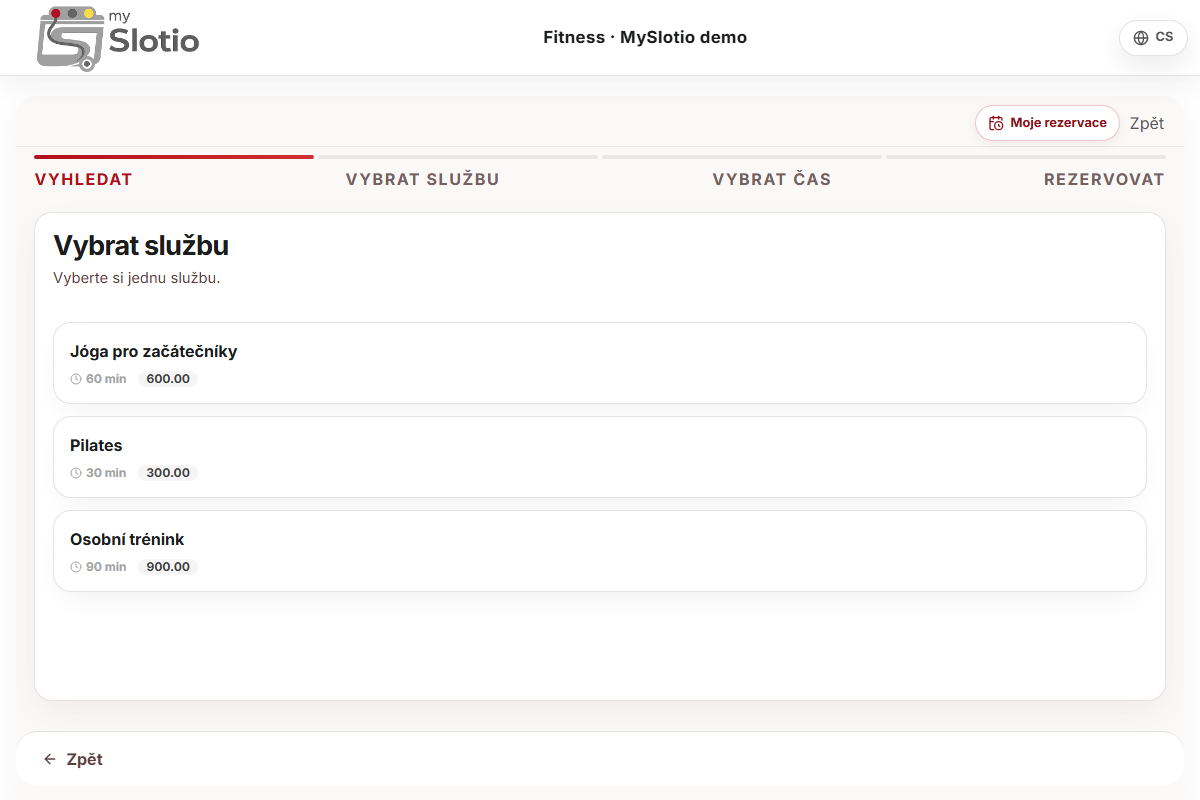Click the clock icon beside 60 min
Viewport: 1200px width, 800px height.
pos(76,379)
